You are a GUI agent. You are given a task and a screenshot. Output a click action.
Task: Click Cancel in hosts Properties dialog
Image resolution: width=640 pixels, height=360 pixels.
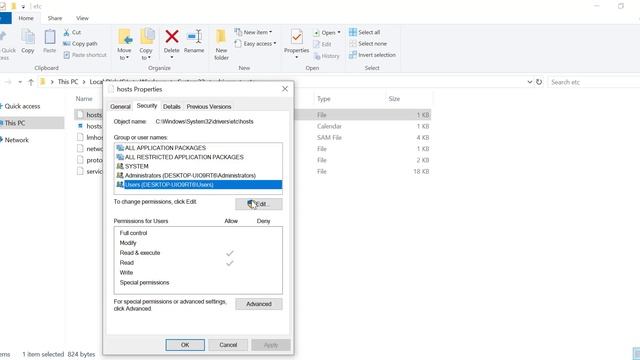(x=228, y=345)
